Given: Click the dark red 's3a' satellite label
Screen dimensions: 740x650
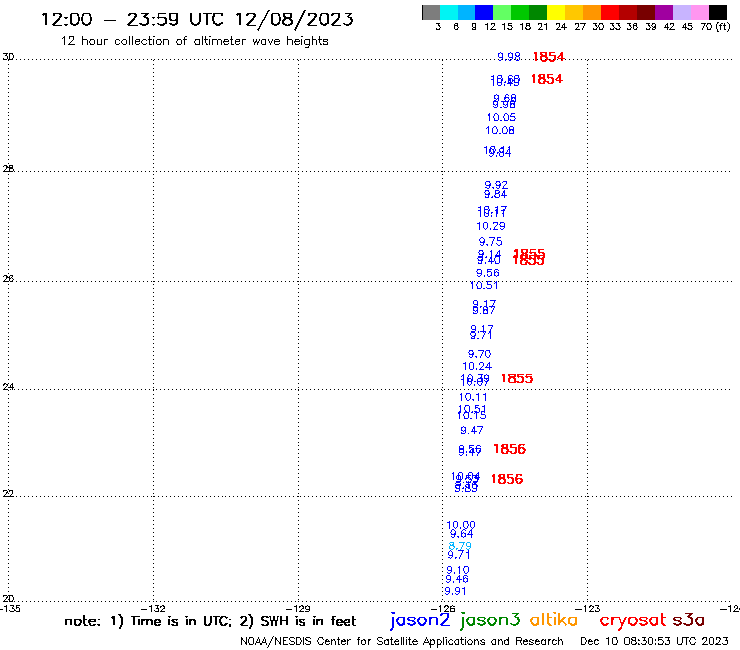Looking at the screenshot, I should pyautogui.click(x=689, y=620).
